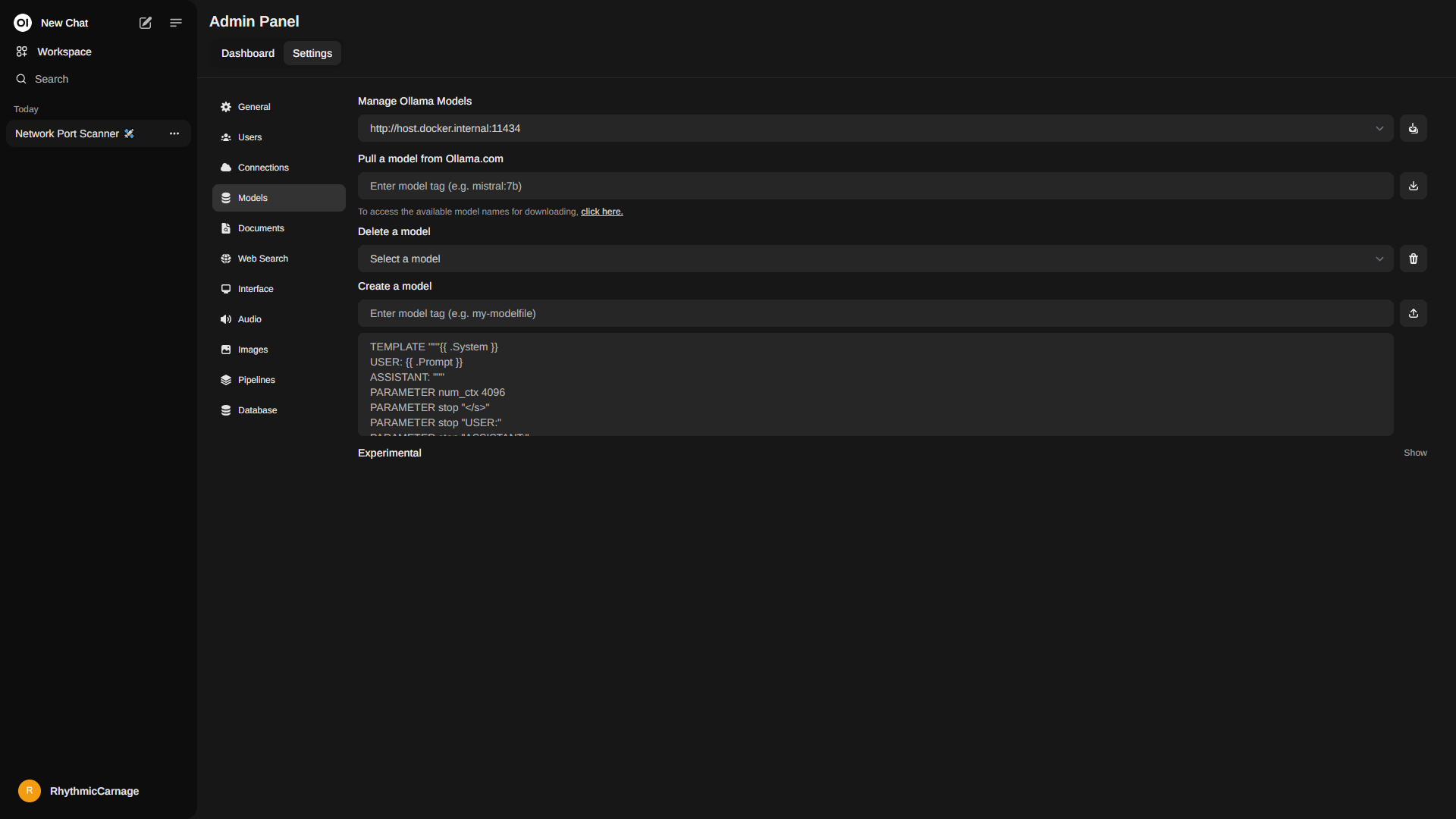Start a New Chat from the sidebar
This screenshot has height=819, width=1456.
coord(64,23)
